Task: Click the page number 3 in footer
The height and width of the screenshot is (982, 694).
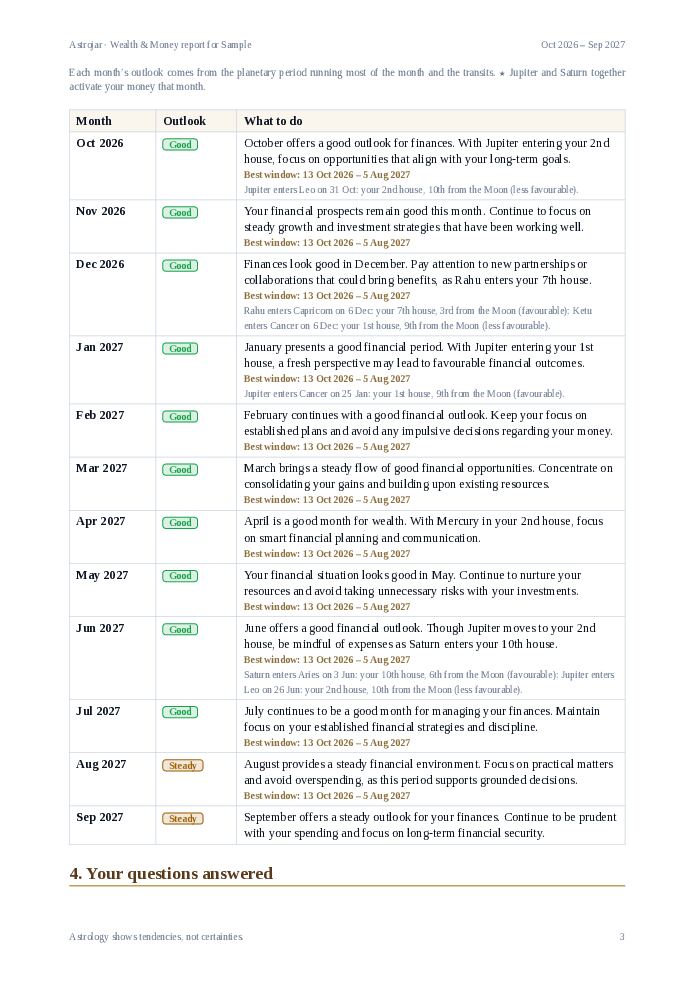Action: (622, 937)
